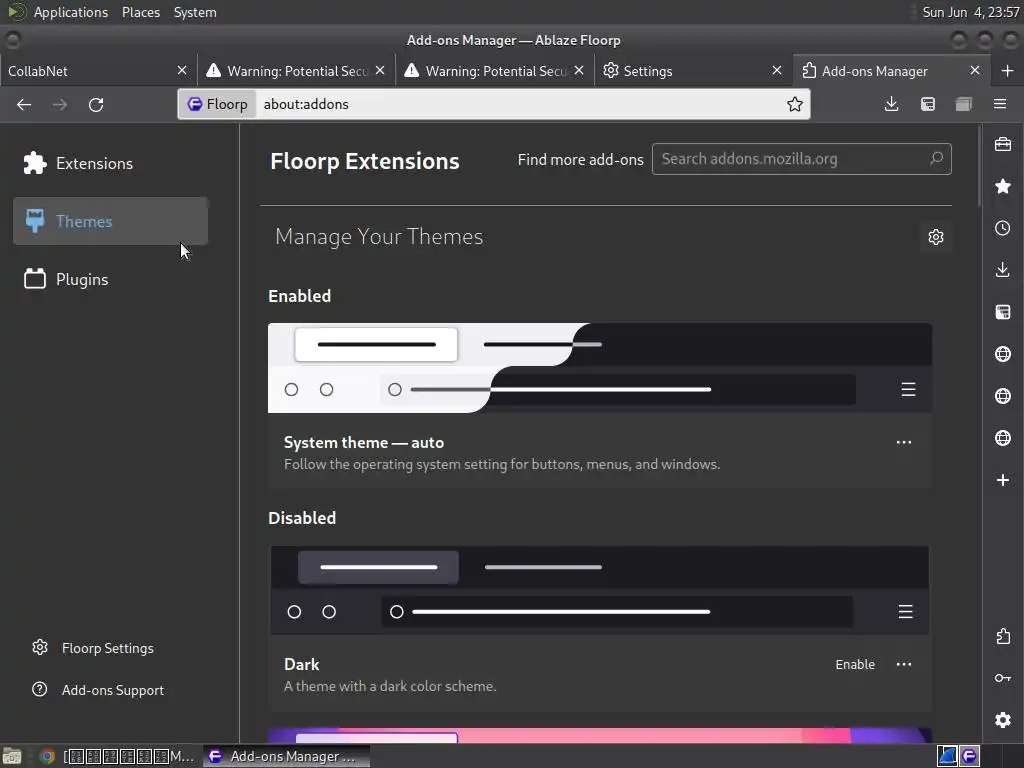
Task: Open downloads panel in the sidebar
Action: 1003,270
